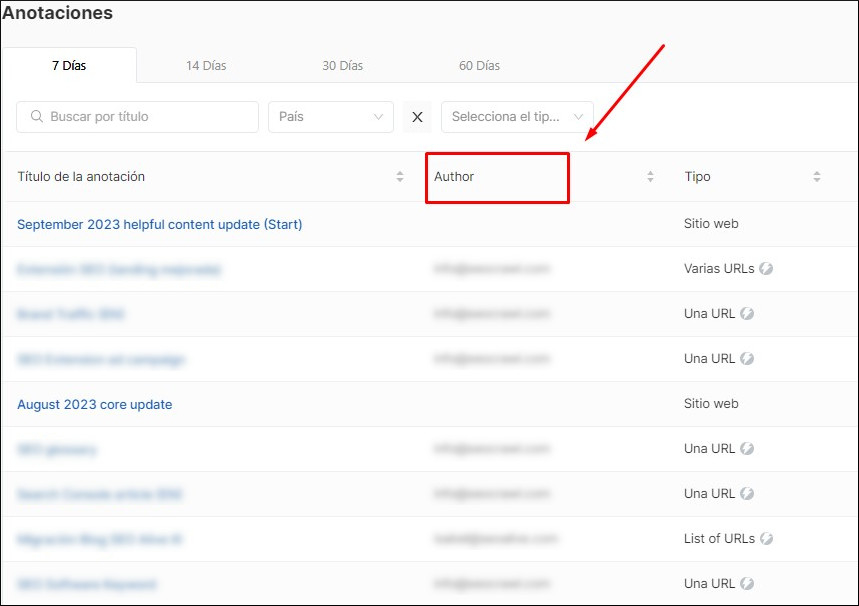The image size is (859, 606).
Task: Click globe icon beside last row's "Una URL"
Action: click(745, 583)
